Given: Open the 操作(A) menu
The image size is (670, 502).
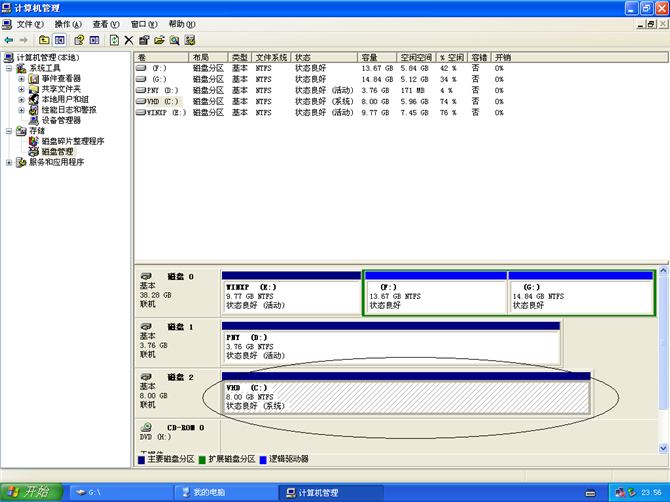Looking at the screenshot, I should pyautogui.click(x=69, y=23).
